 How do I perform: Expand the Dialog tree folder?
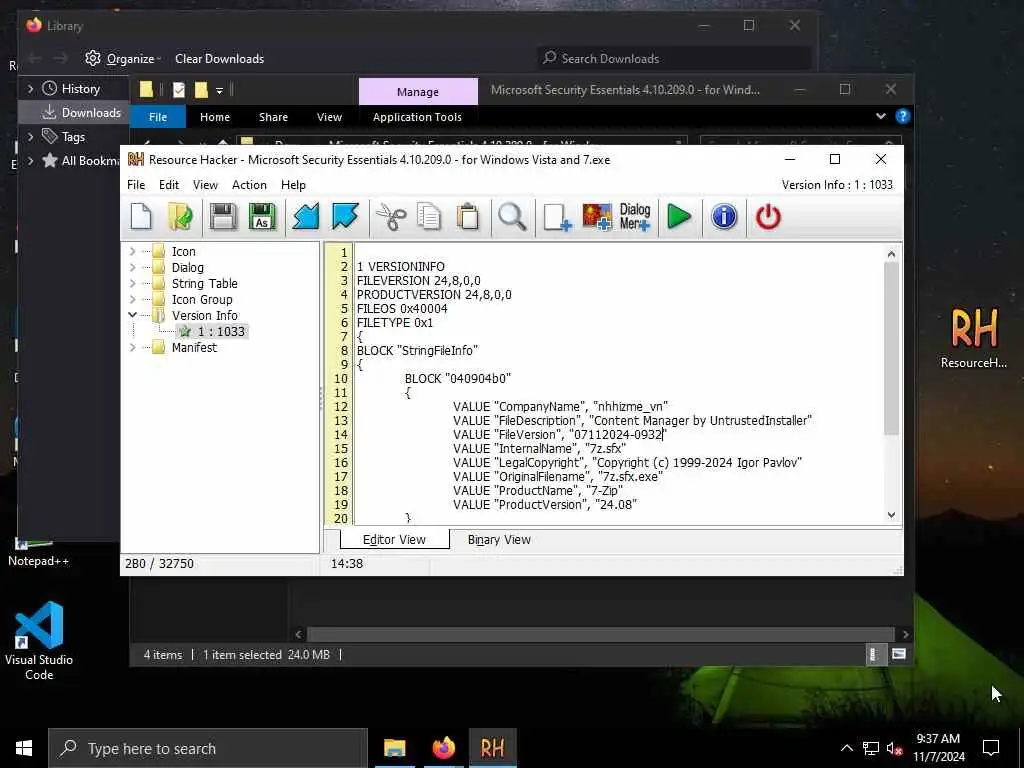(x=133, y=267)
